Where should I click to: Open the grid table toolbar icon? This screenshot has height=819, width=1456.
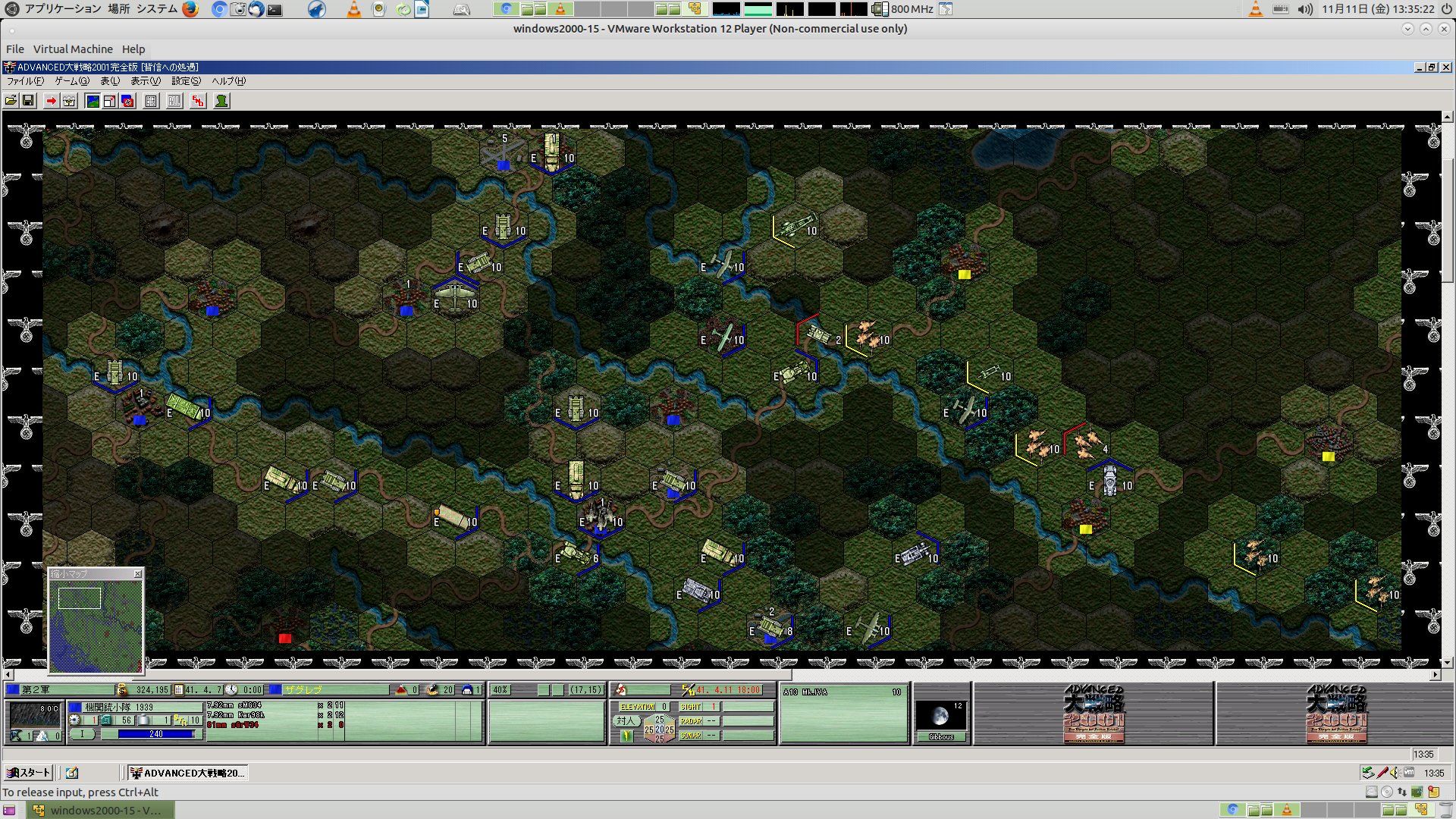click(x=151, y=101)
